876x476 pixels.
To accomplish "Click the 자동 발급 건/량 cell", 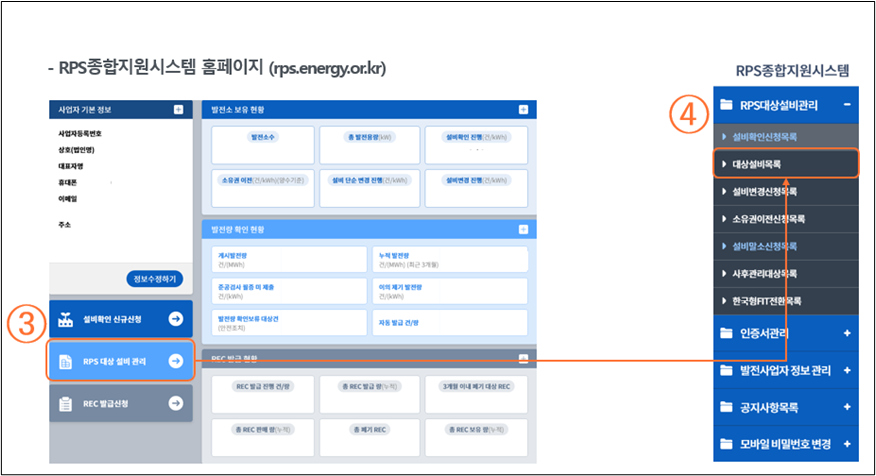I will [450, 323].
